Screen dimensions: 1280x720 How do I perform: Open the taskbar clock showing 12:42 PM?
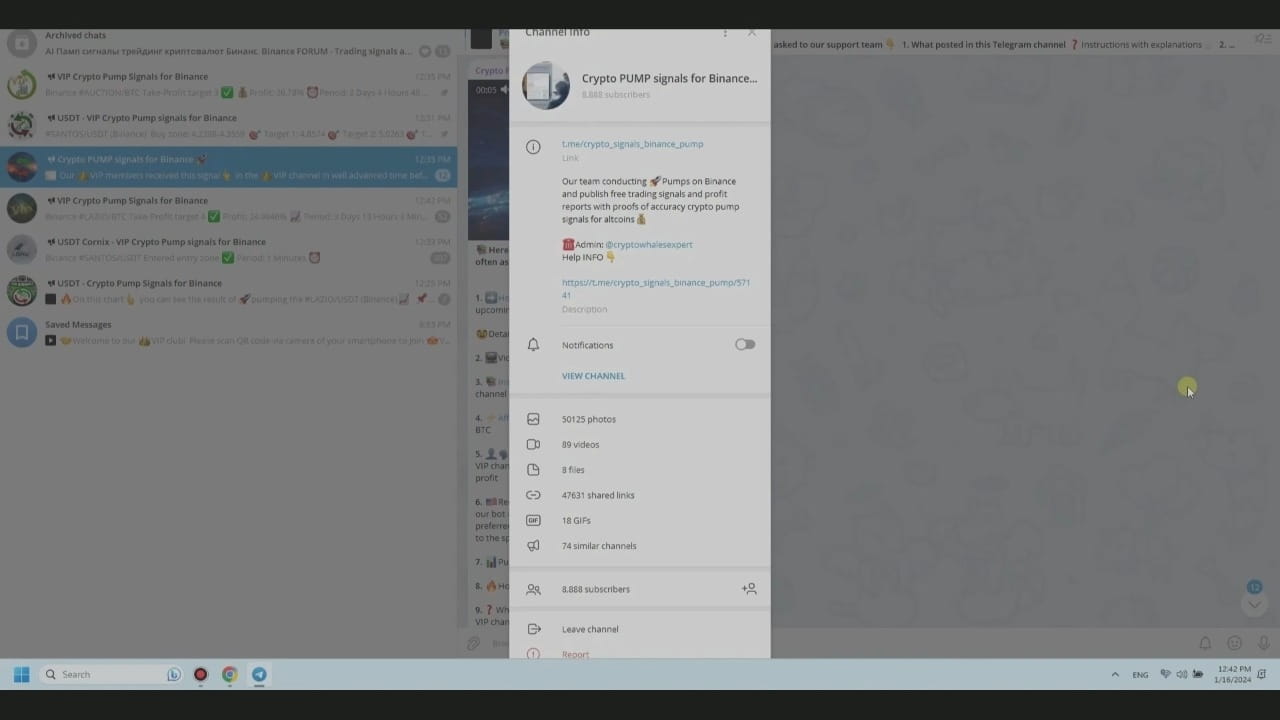click(1233, 674)
